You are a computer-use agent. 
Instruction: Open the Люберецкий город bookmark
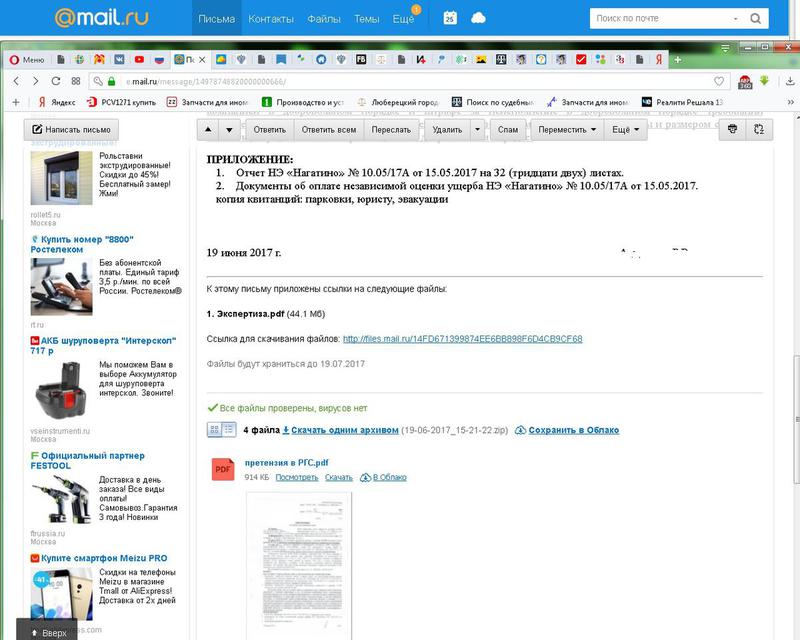pyautogui.click(x=397, y=102)
